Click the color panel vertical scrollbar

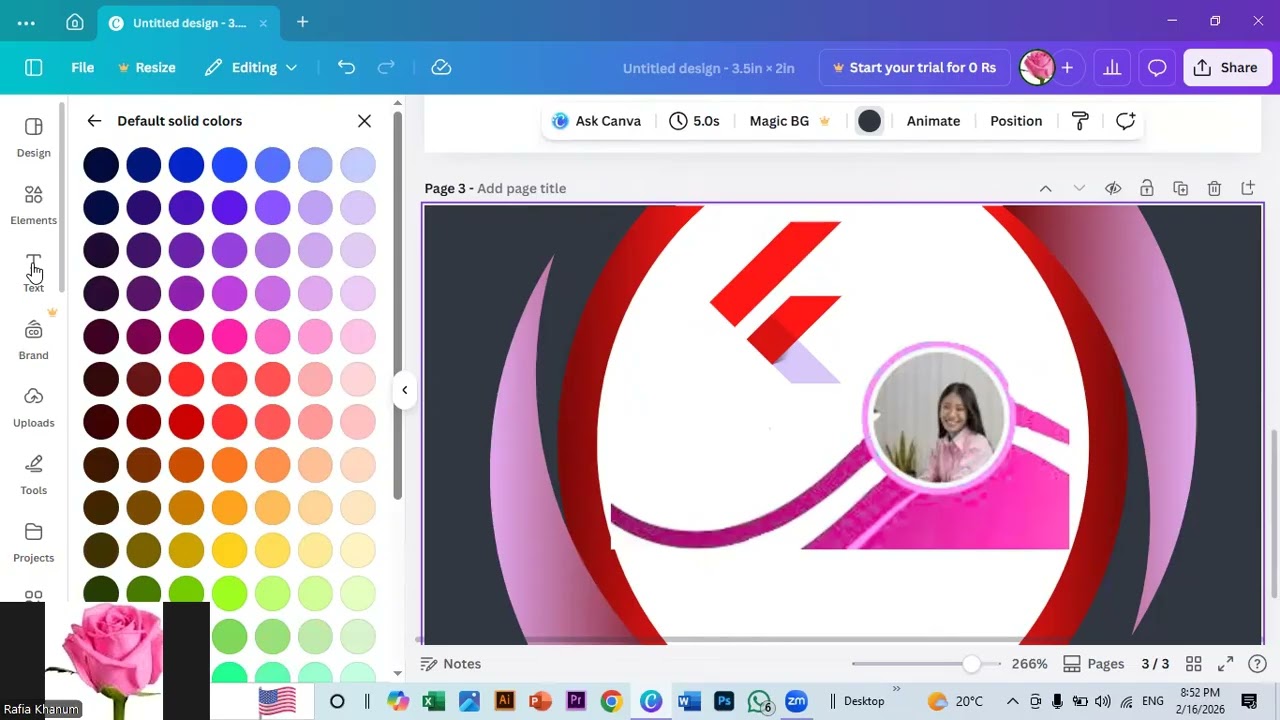pos(397,305)
